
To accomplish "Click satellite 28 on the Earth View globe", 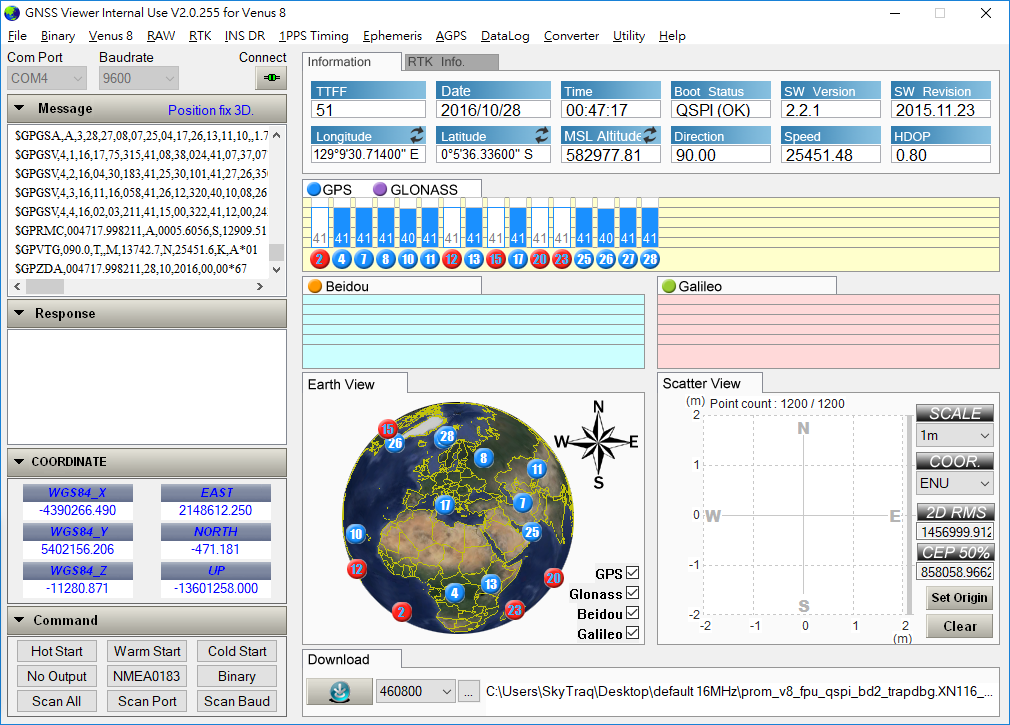I will pyautogui.click(x=446, y=436).
